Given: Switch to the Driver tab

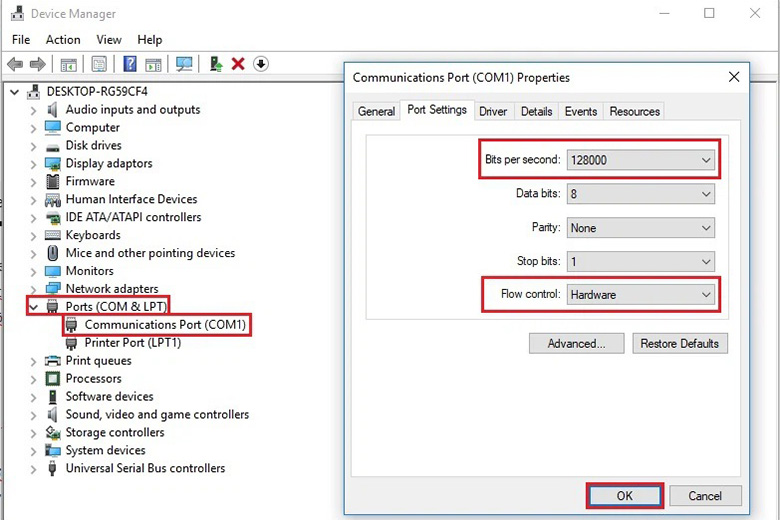Looking at the screenshot, I should click(x=493, y=111).
